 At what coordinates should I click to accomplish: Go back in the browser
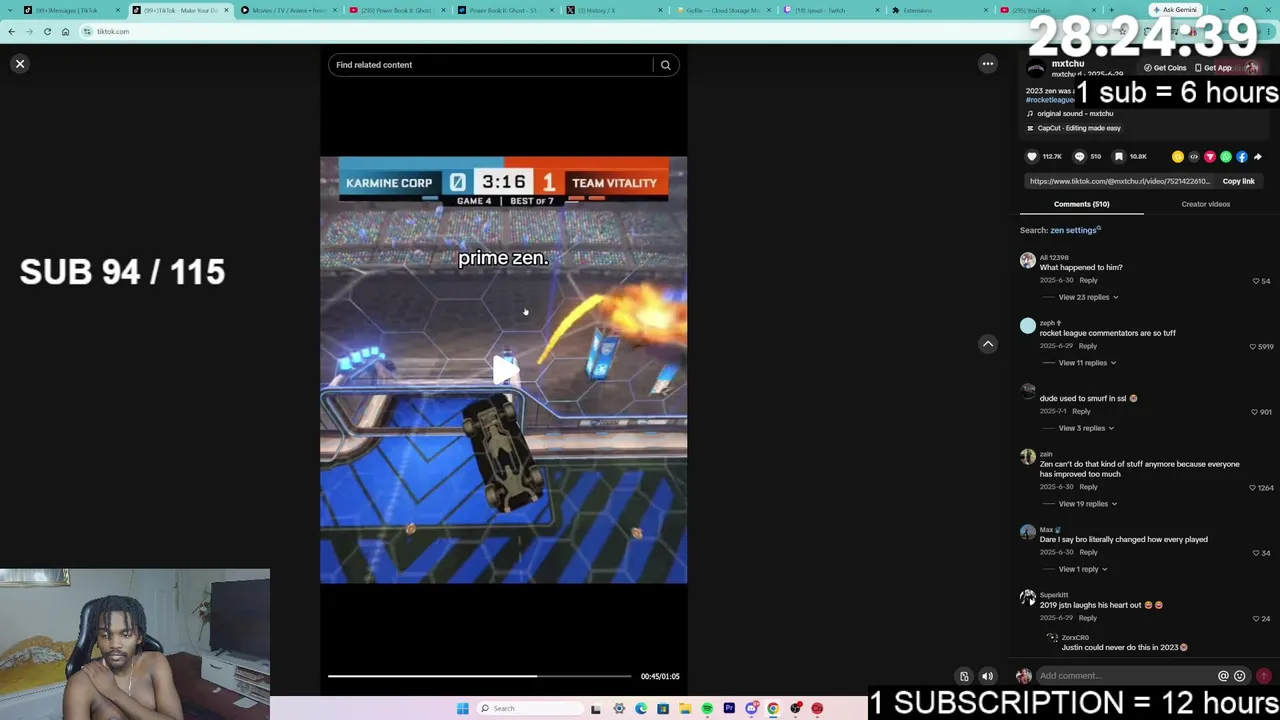[x=11, y=32]
